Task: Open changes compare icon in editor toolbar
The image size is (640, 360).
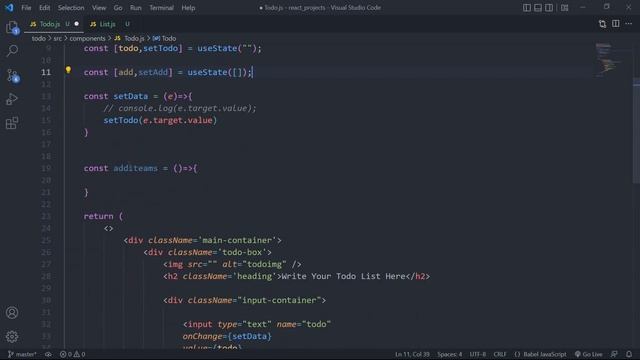Action: 602,24
